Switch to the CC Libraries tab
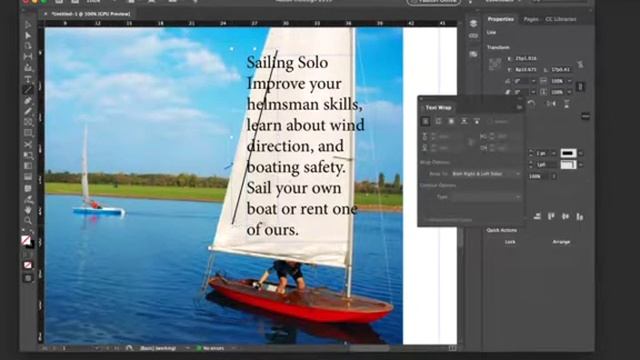 561,19
